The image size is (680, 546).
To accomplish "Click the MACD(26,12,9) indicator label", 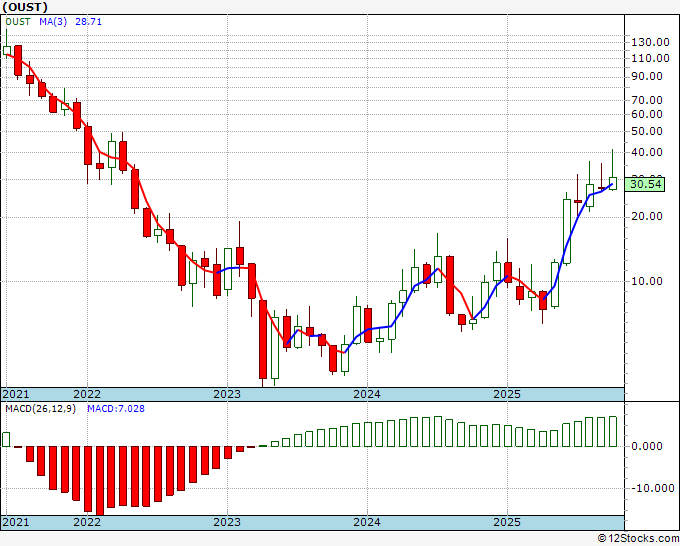I will [x=40, y=409].
